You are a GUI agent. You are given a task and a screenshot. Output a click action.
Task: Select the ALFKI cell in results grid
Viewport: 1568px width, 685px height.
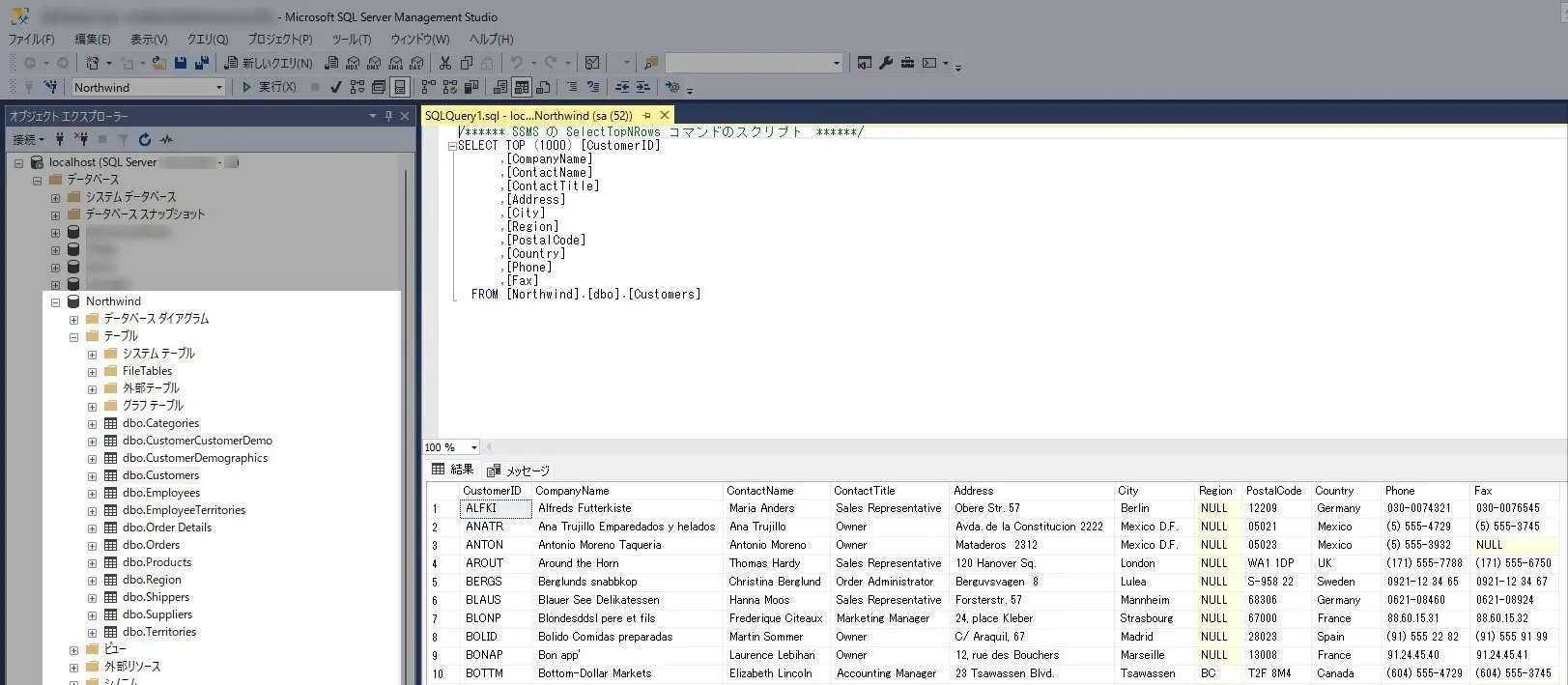[x=496, y=508]
